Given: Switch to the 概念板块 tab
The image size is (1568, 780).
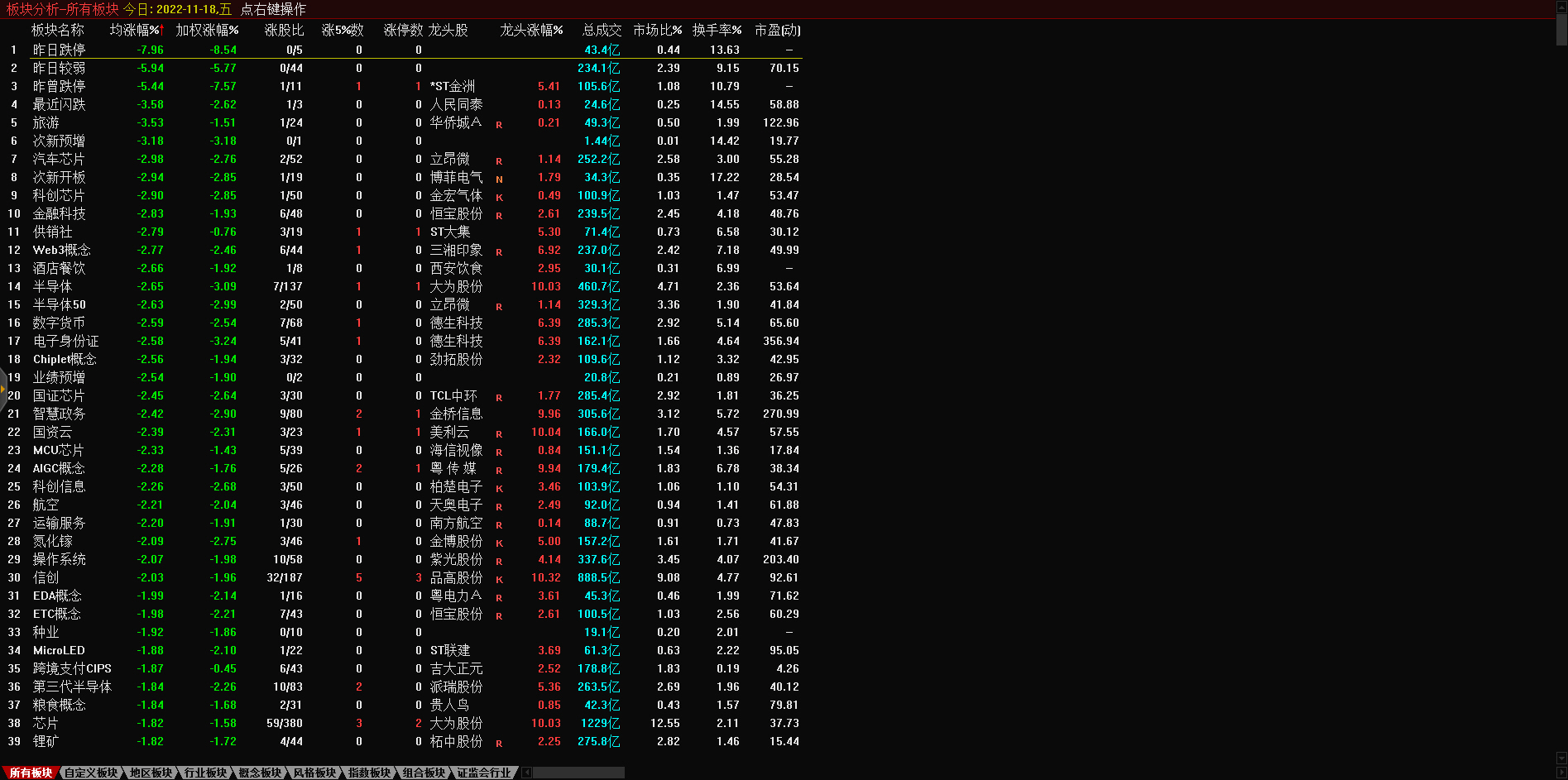Looking at the screenshot, I should 260,773.
